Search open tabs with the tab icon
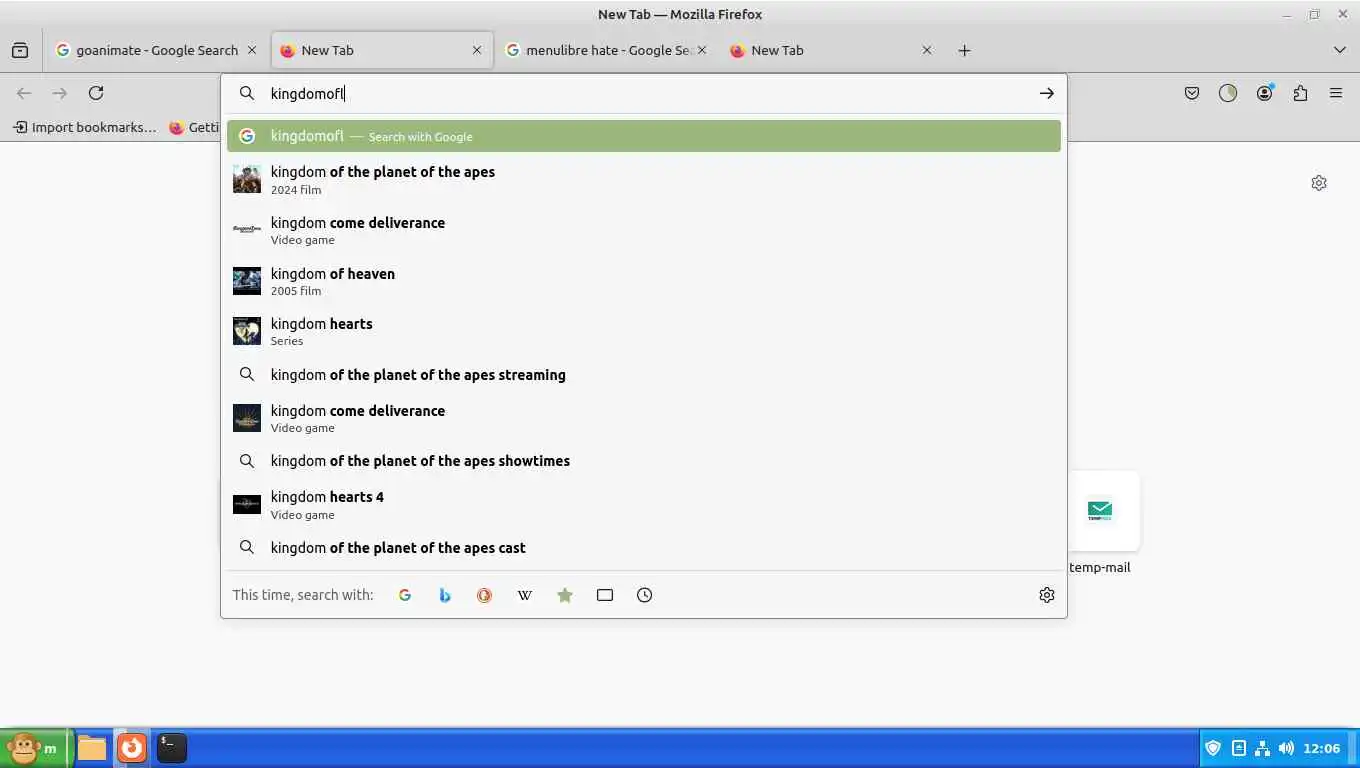This screenshot has width=1360, height=768. (605, 595)
